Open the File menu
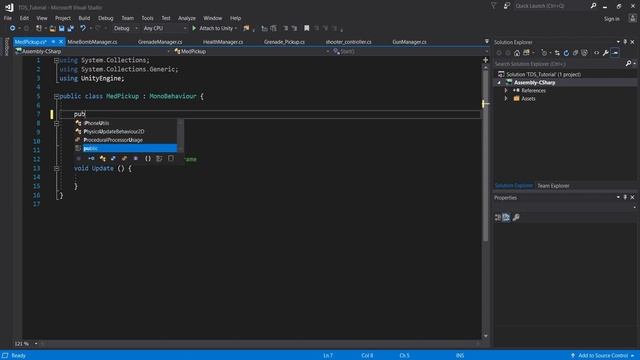 (8, 18)
